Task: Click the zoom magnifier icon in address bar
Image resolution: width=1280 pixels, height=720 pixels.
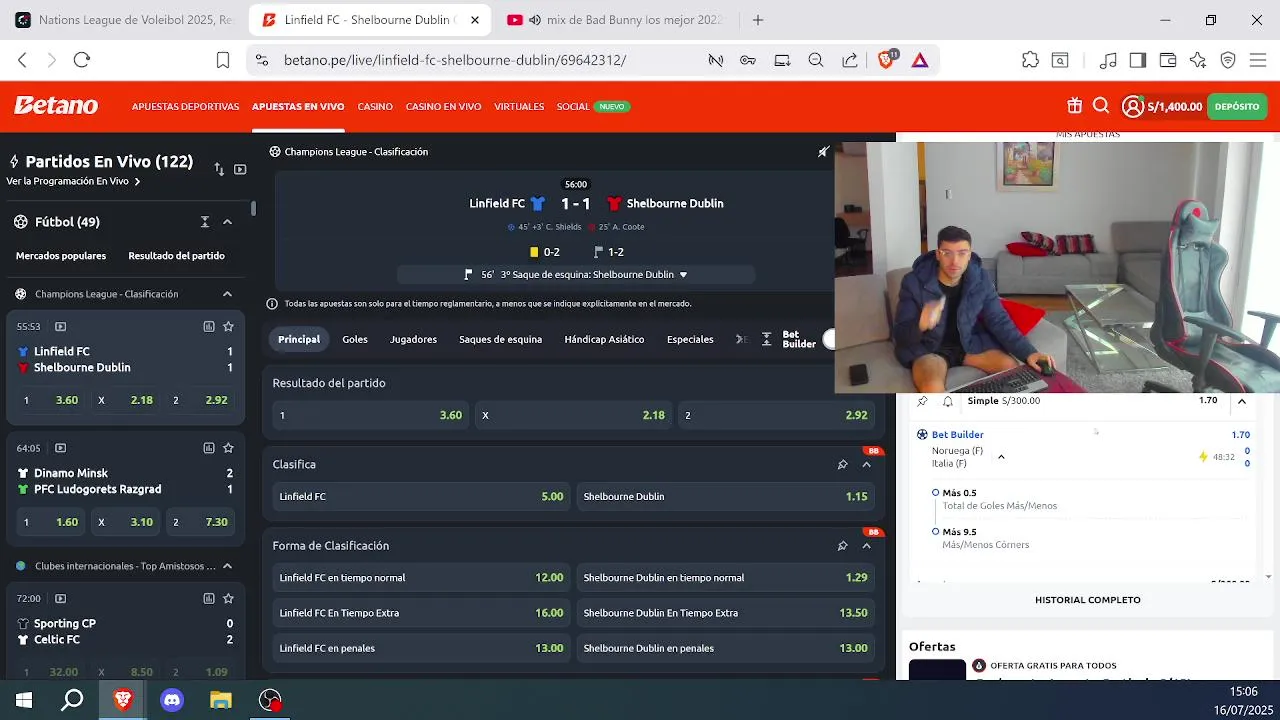Action: tap(816, 60)
